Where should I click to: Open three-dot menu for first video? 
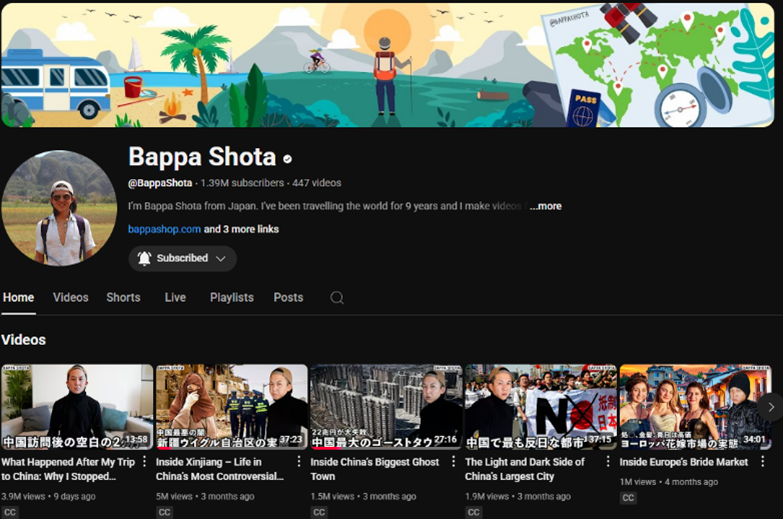[x=145, y=462]
